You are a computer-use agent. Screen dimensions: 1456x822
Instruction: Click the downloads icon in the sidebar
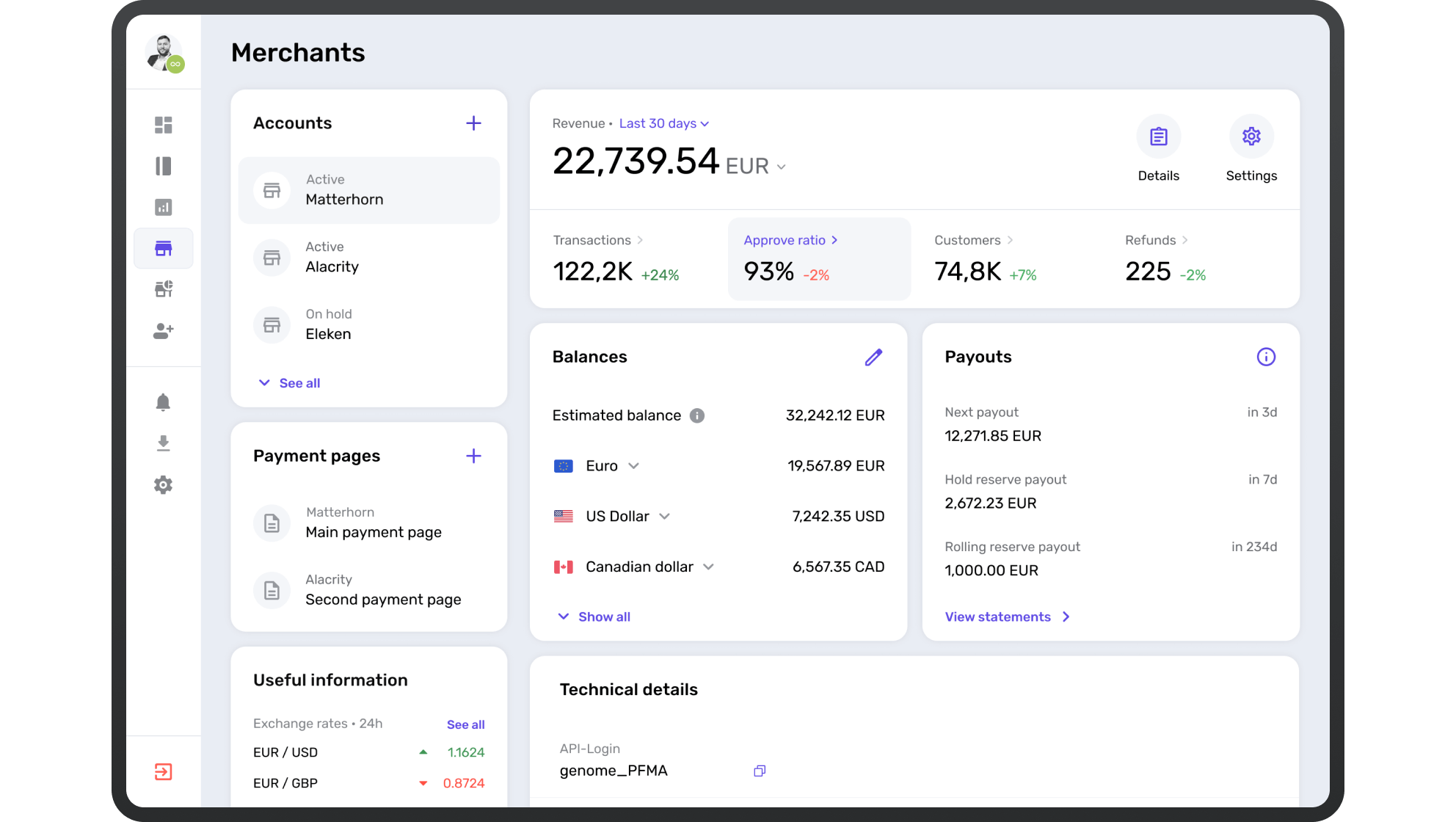(163, 443)
